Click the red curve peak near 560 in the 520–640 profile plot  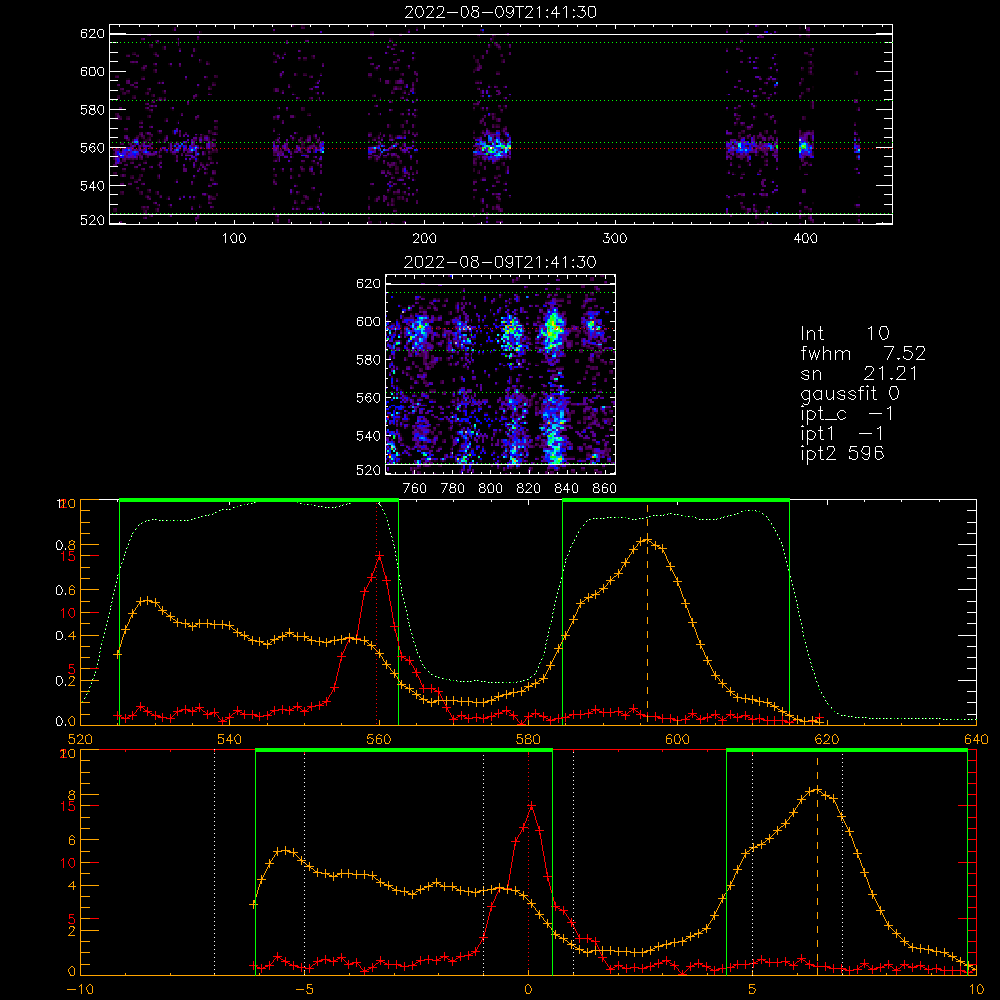click(x=379, y=556)
